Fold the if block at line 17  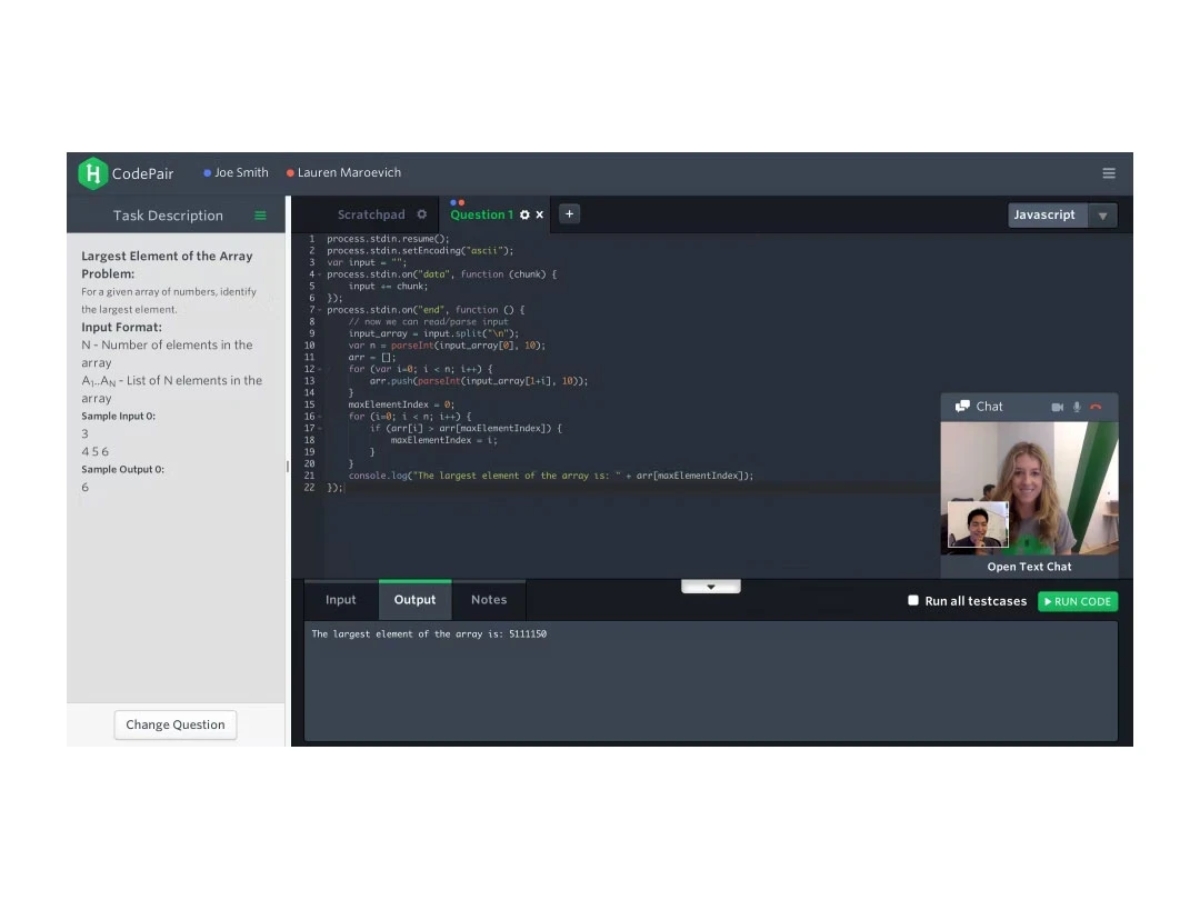[319, 428]
